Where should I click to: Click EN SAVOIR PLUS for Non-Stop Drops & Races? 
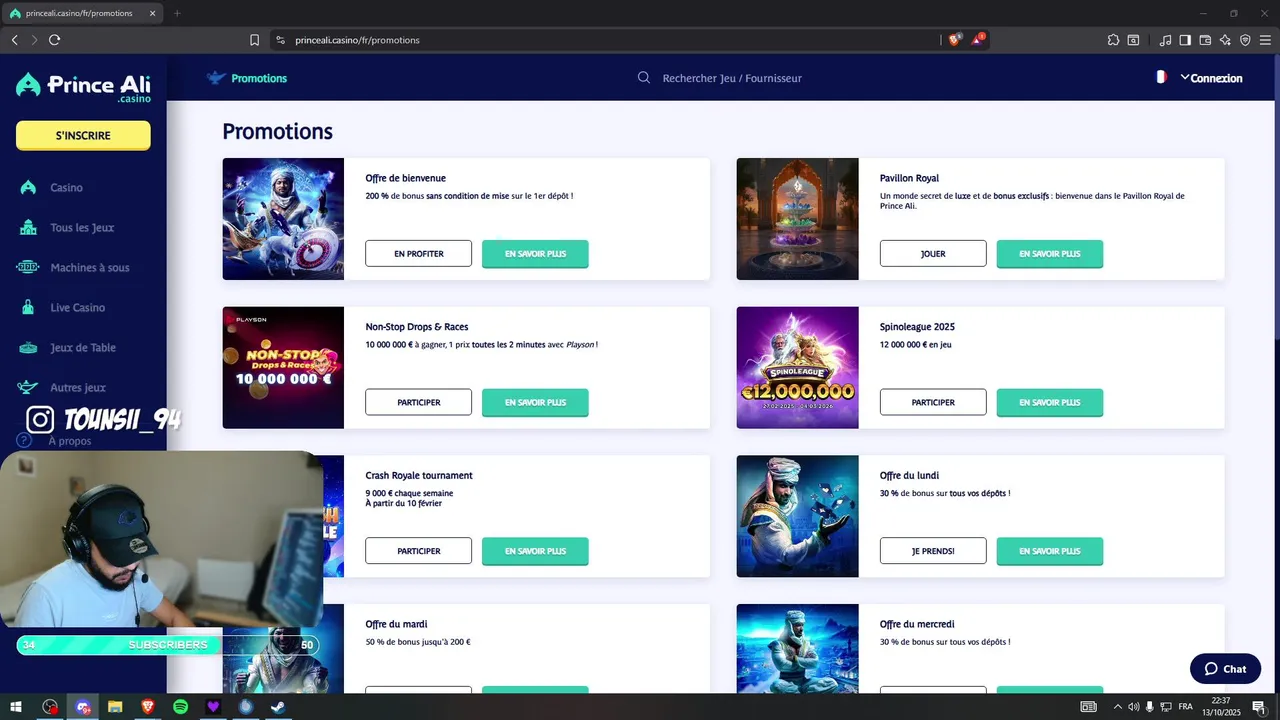click(x=535, y=402)
